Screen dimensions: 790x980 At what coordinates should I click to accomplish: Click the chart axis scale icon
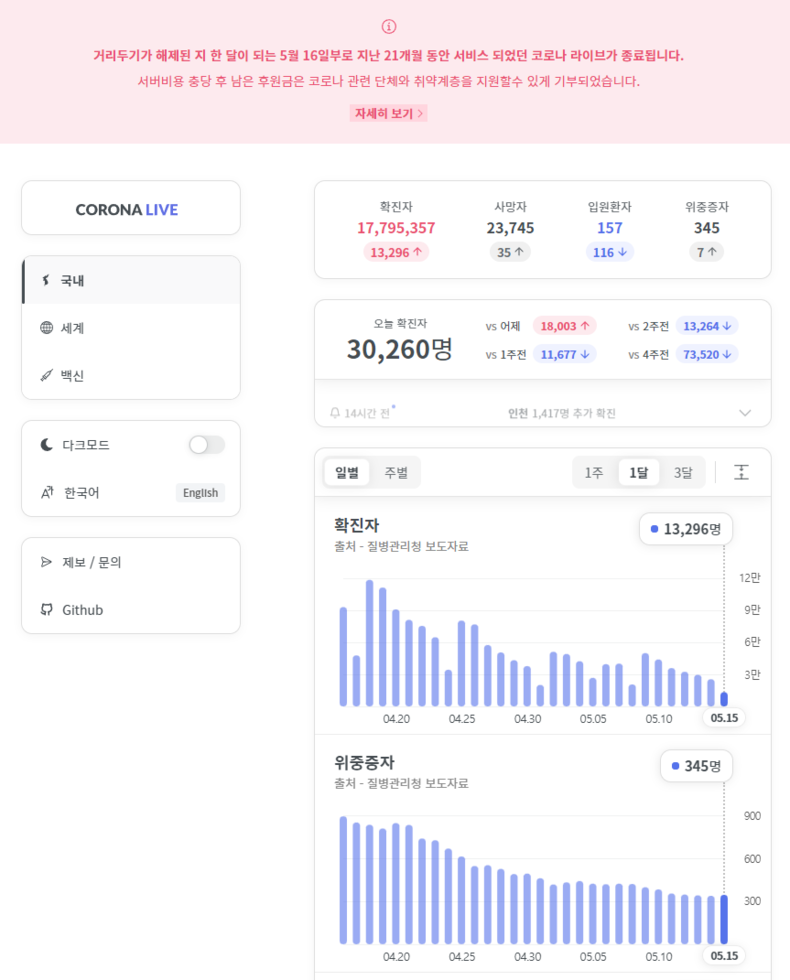(741, 472)
